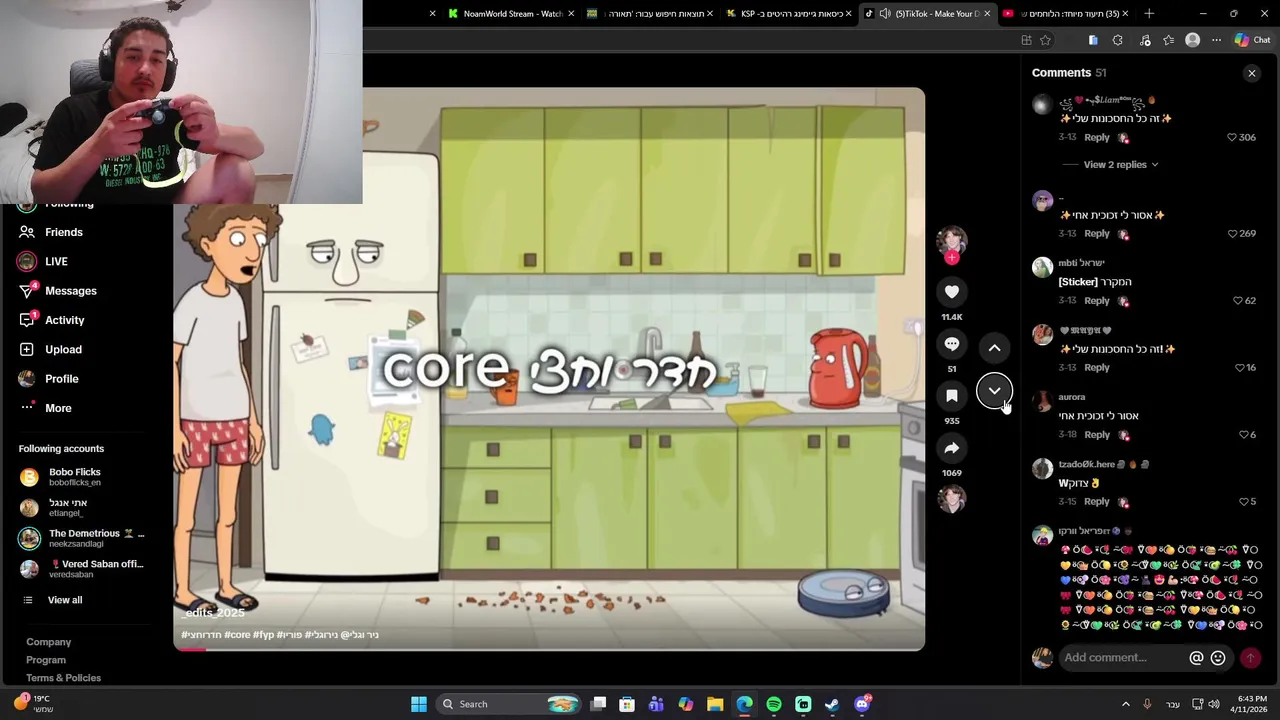Like the video with the heart icon
Viewport: 1280px width, 720px height.
click(952, 292)
